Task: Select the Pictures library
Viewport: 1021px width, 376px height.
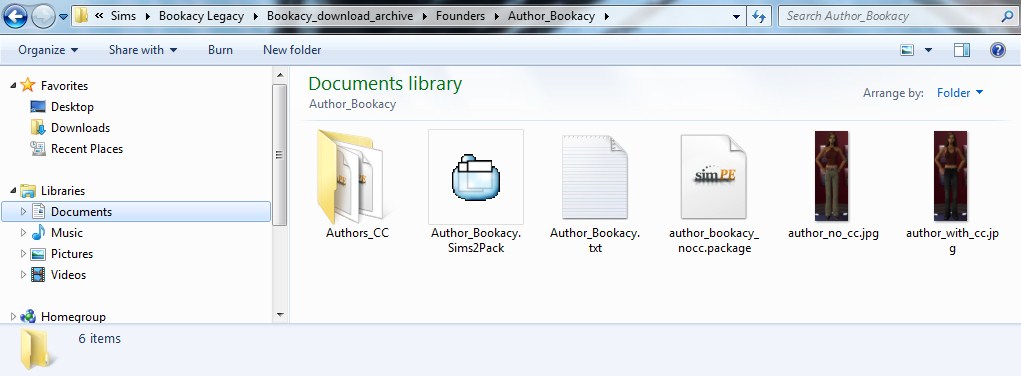Action: [72, 253]
